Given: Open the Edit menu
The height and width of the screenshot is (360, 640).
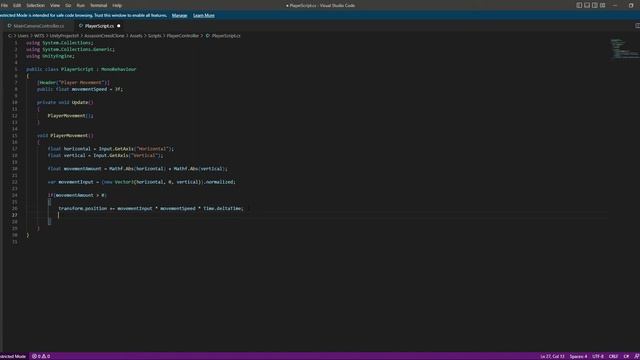Looking at the screenshot, I should [x=17, y=5].
